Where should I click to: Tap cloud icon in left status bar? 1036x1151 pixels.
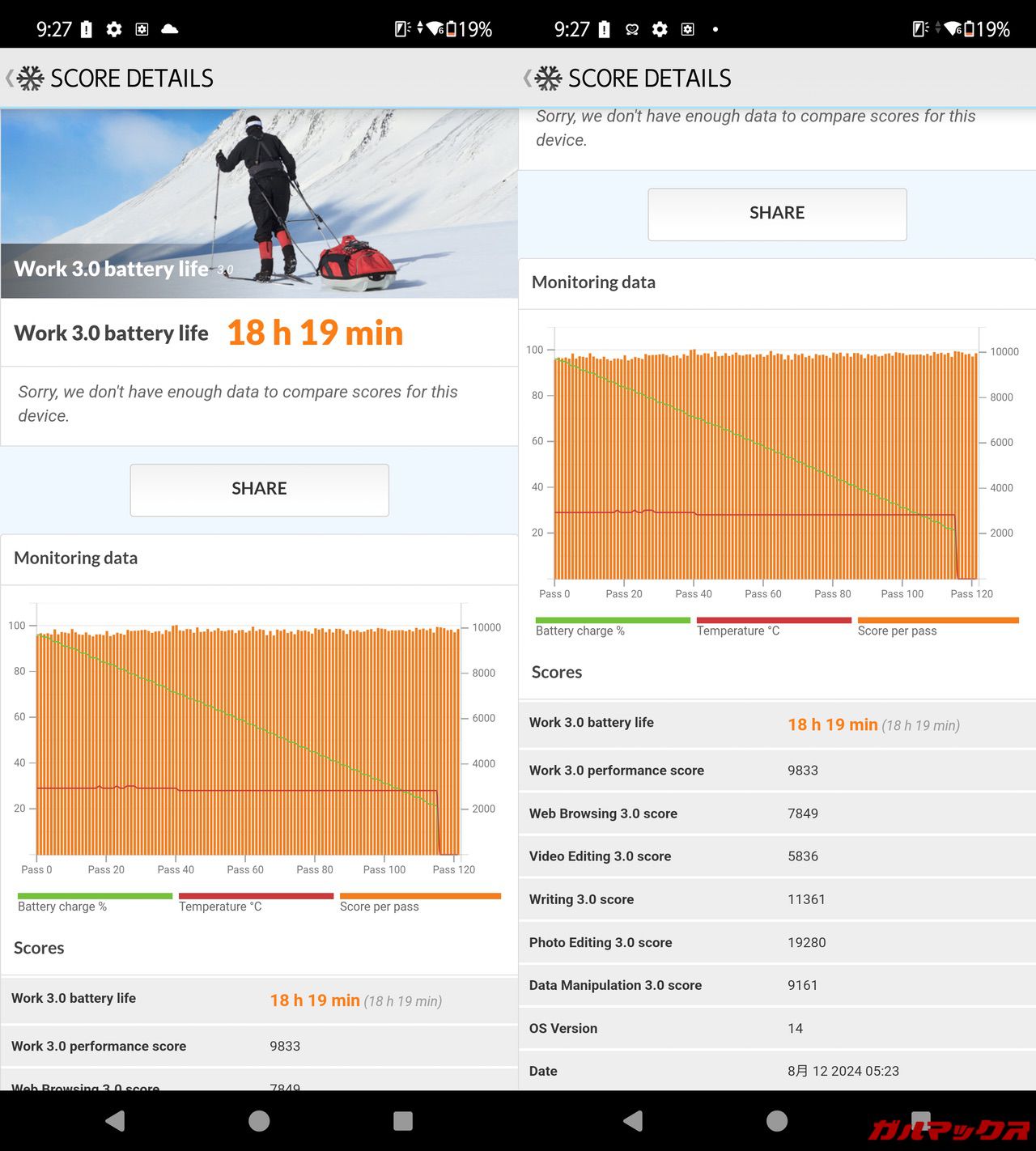click(169, 30)
